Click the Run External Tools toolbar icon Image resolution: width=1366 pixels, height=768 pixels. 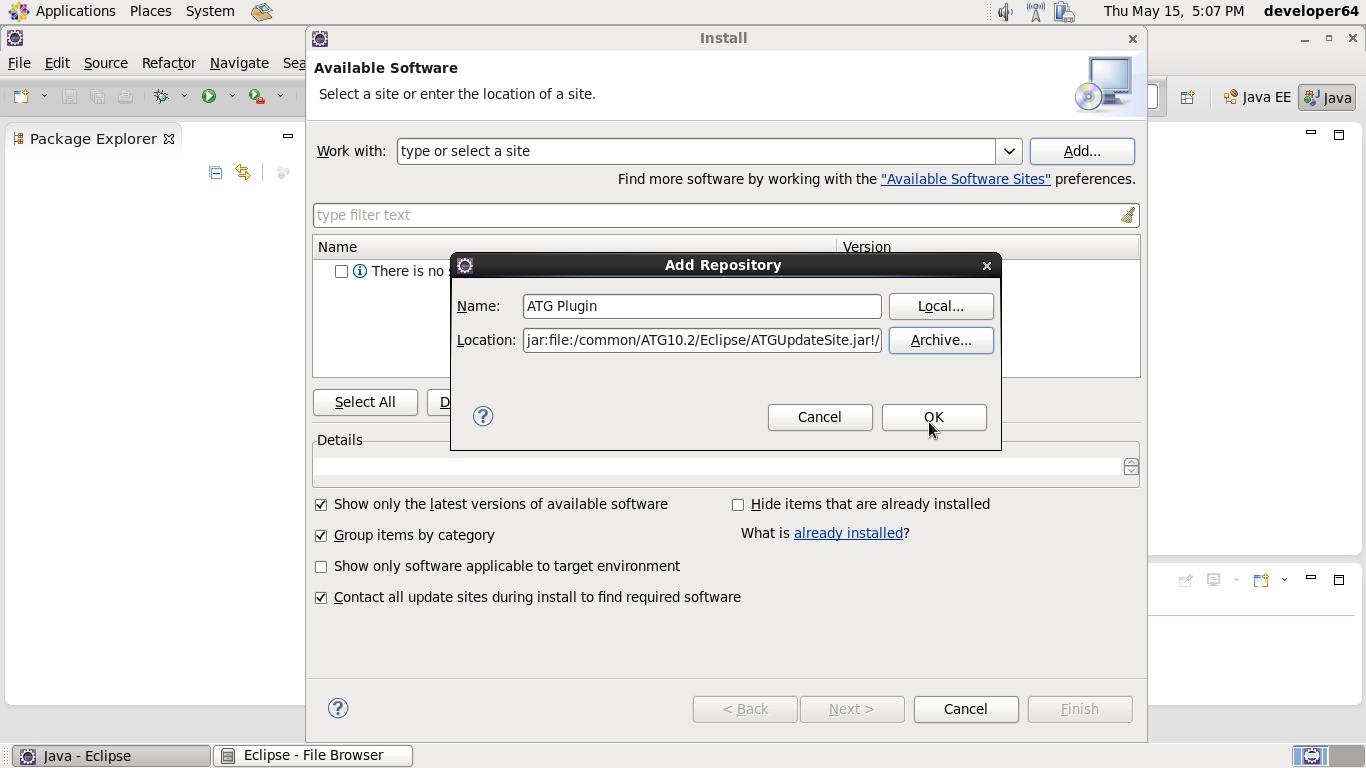coord(257,96)
